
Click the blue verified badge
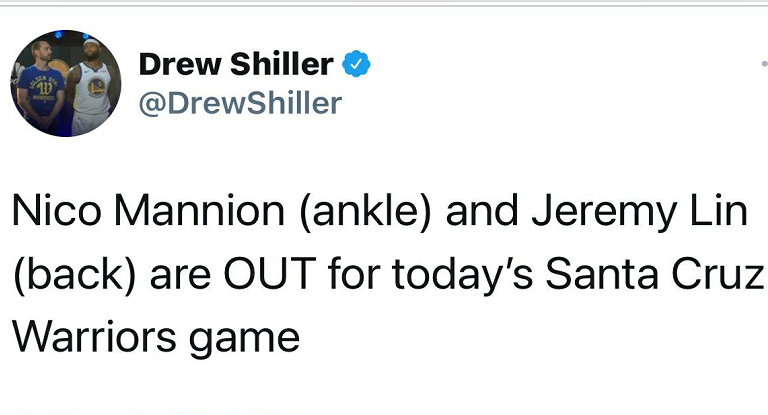[x=357, y=64]
